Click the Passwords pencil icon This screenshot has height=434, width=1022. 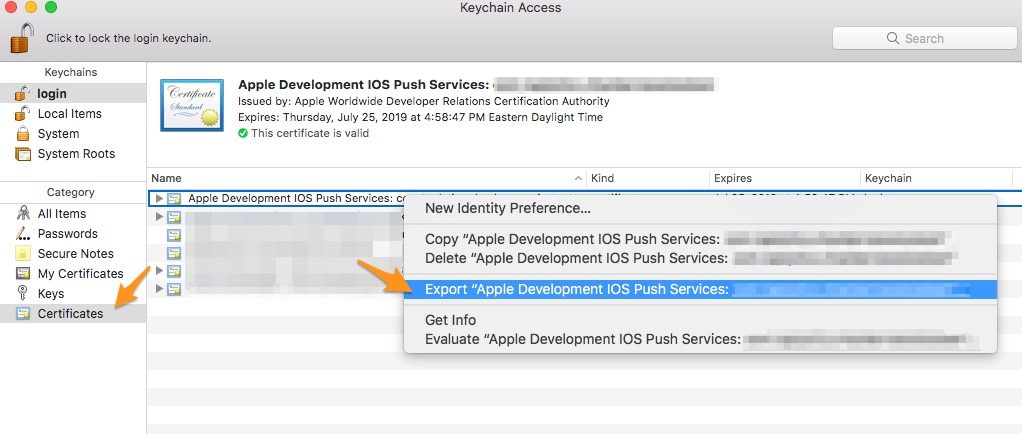[x=23, y=233]
